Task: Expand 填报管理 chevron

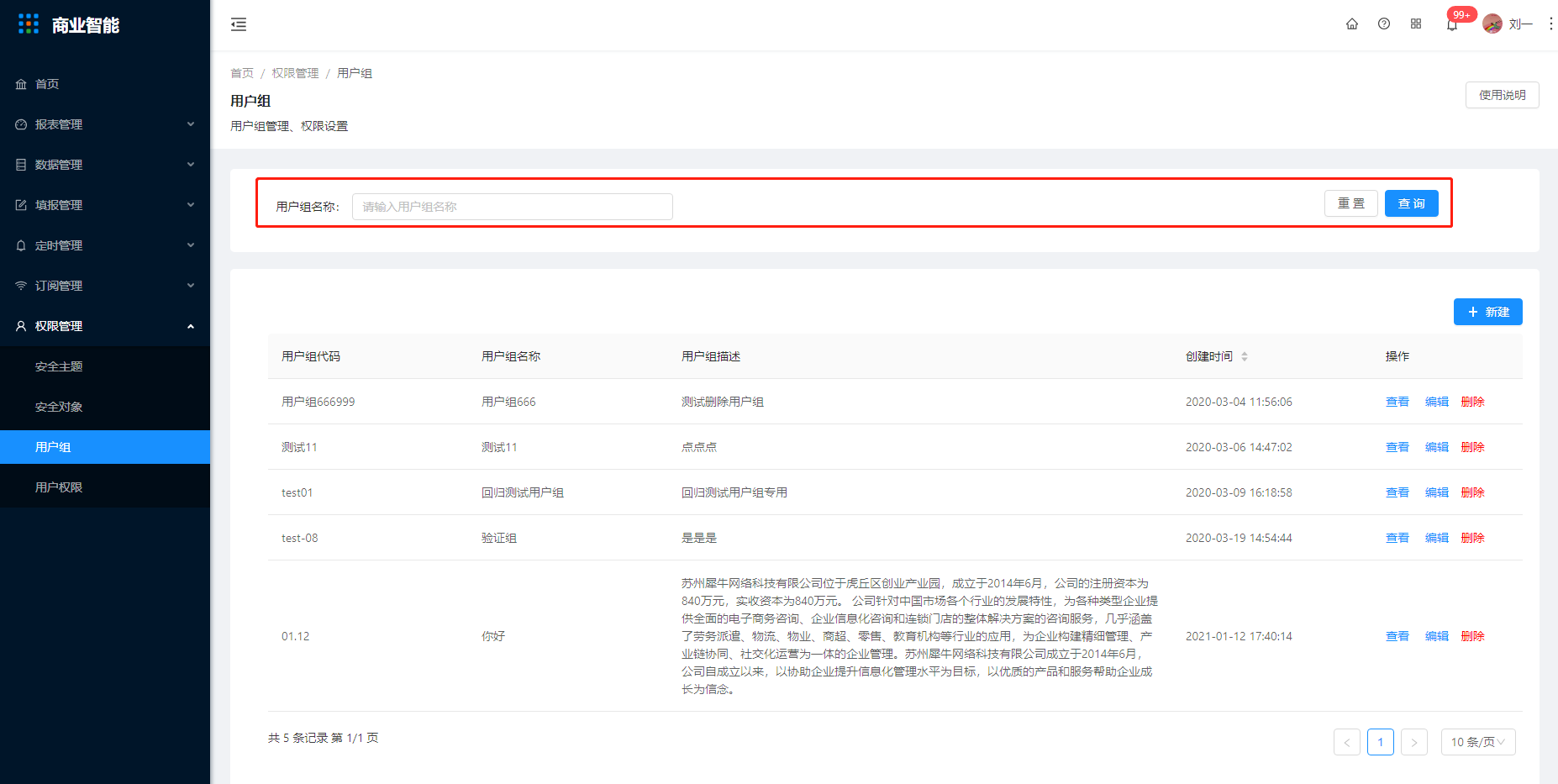Action: click(x=191, y=205)
